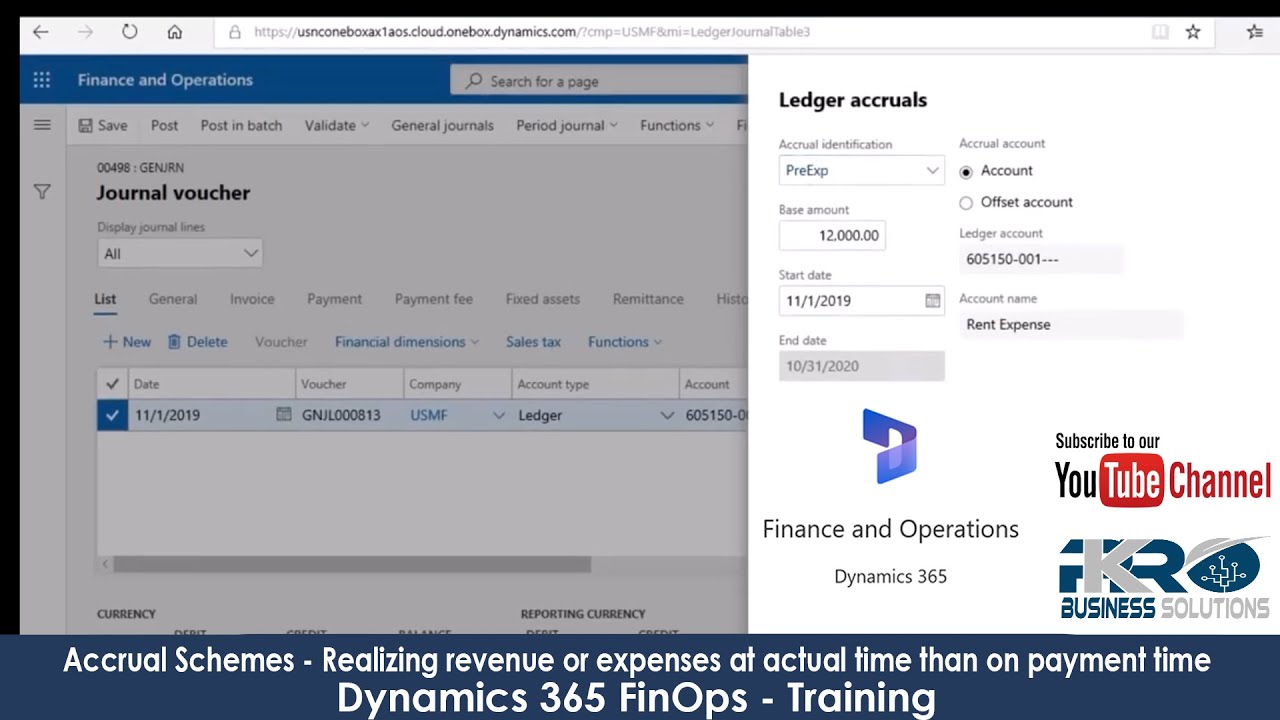Expand the navigation pane hamburger icon

tap(42, 125)
